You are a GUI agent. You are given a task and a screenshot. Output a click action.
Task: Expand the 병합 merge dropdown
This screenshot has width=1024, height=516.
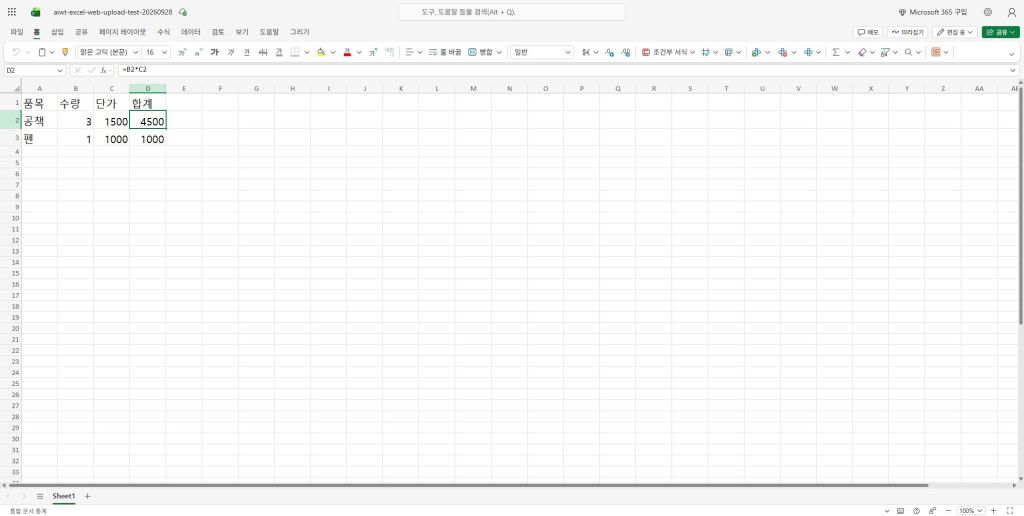[x=500, y=52]
